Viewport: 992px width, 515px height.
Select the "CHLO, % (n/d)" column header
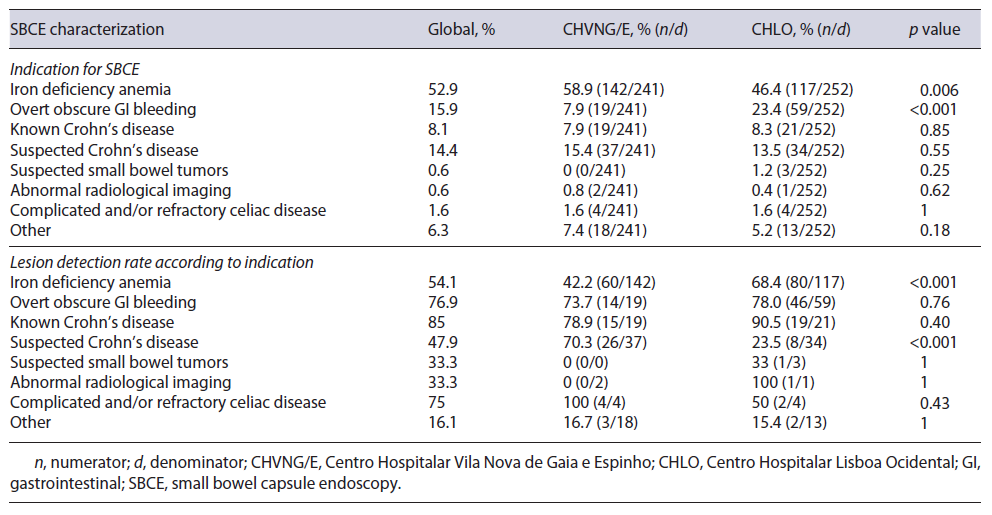(801, 29)
